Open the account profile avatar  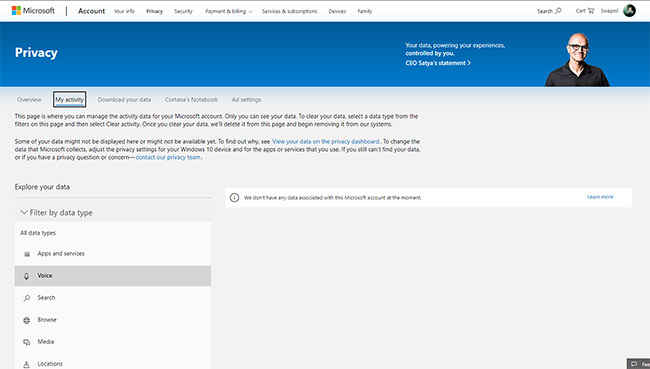click(629, 11)
